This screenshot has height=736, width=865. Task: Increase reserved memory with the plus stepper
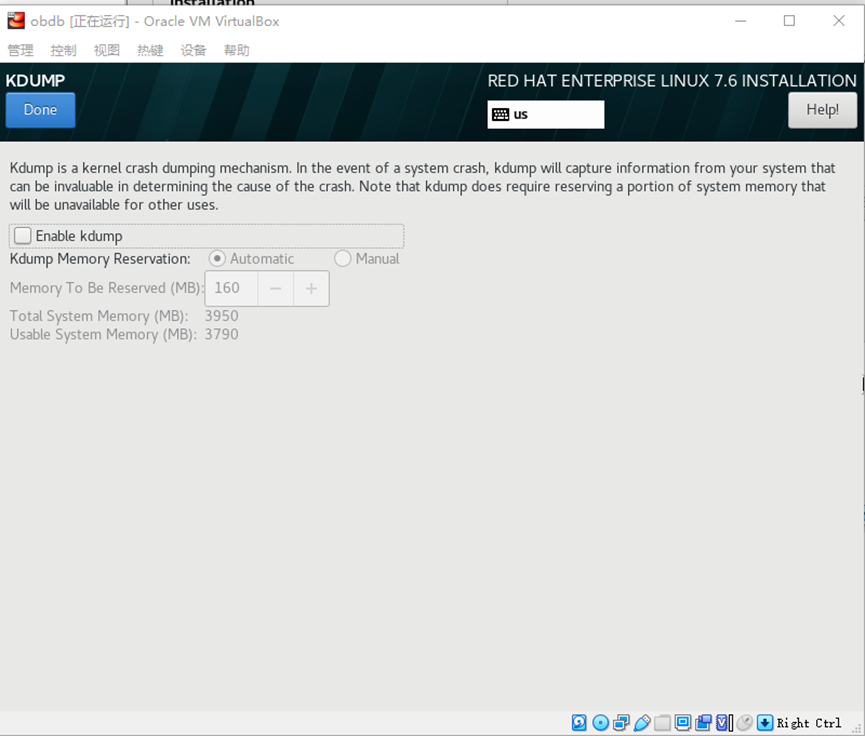click(x=310, y=288)
